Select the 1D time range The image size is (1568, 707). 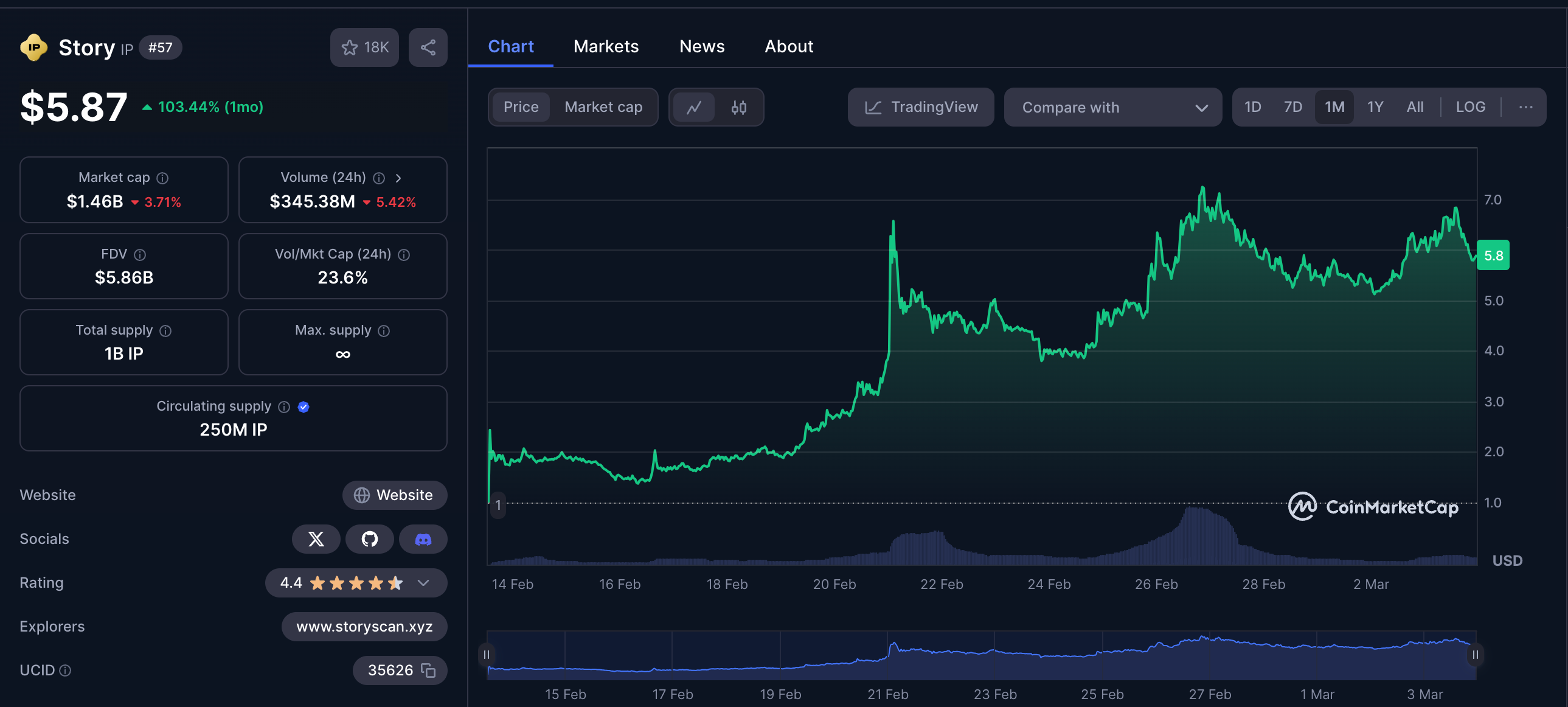click(x=1253, y=107)
